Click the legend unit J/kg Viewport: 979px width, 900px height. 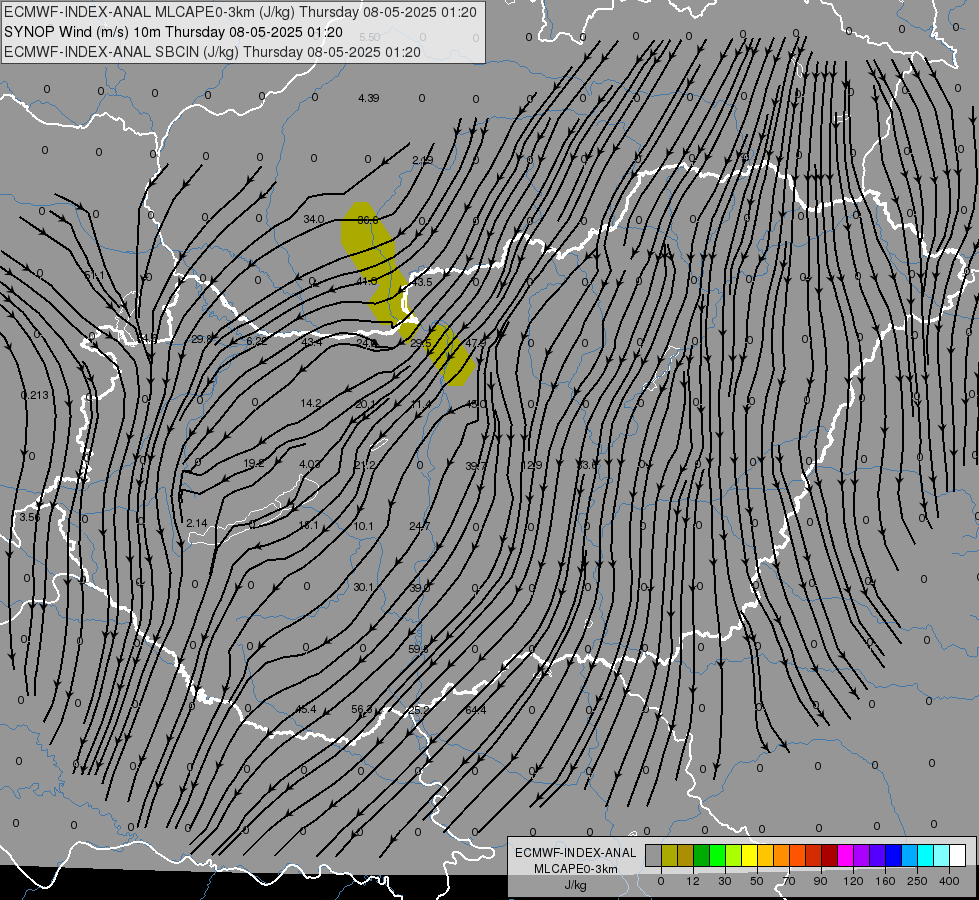pos(575,885)
